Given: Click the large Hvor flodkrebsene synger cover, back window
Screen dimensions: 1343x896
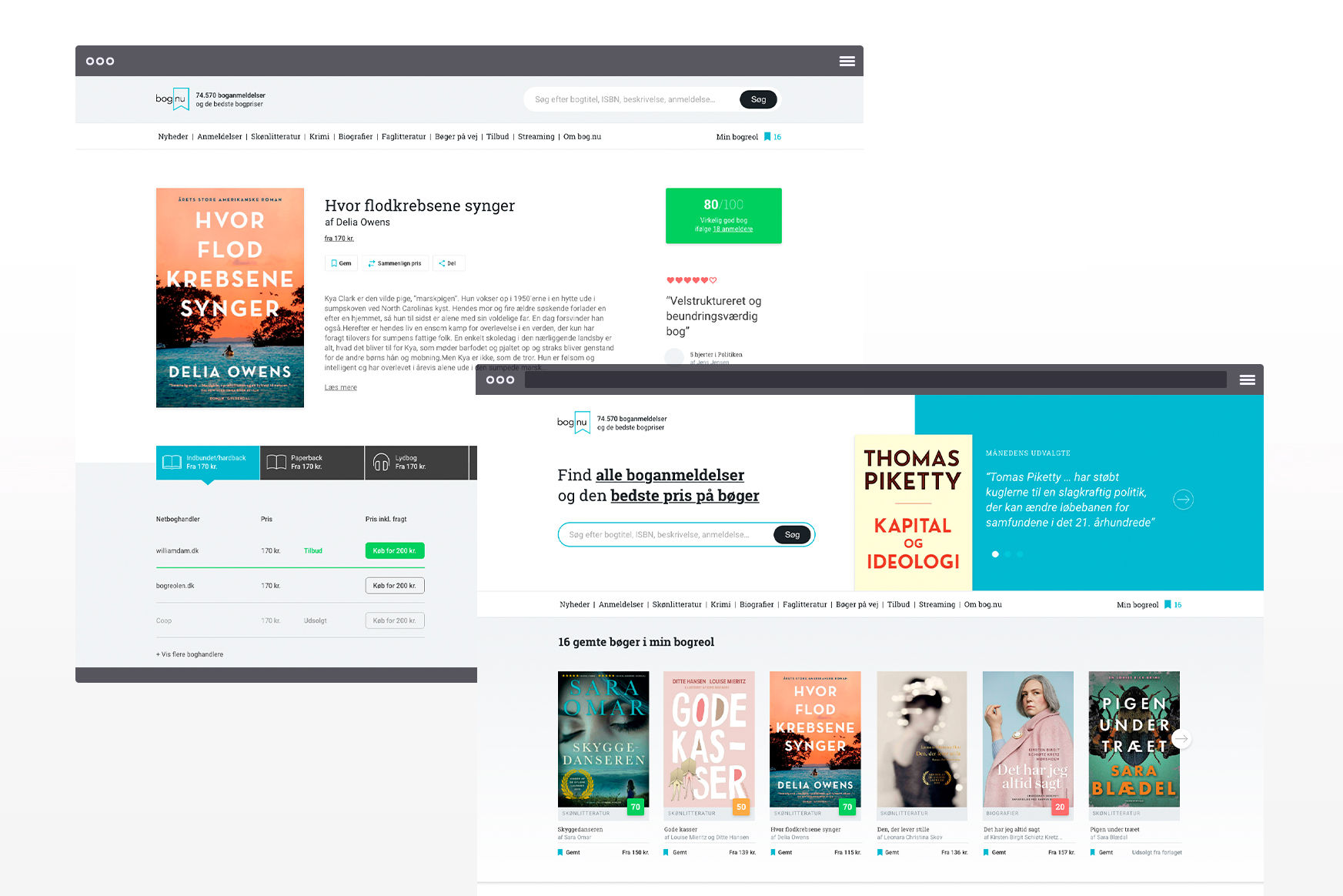Looking at the screenshot, I should coord(230,298).
